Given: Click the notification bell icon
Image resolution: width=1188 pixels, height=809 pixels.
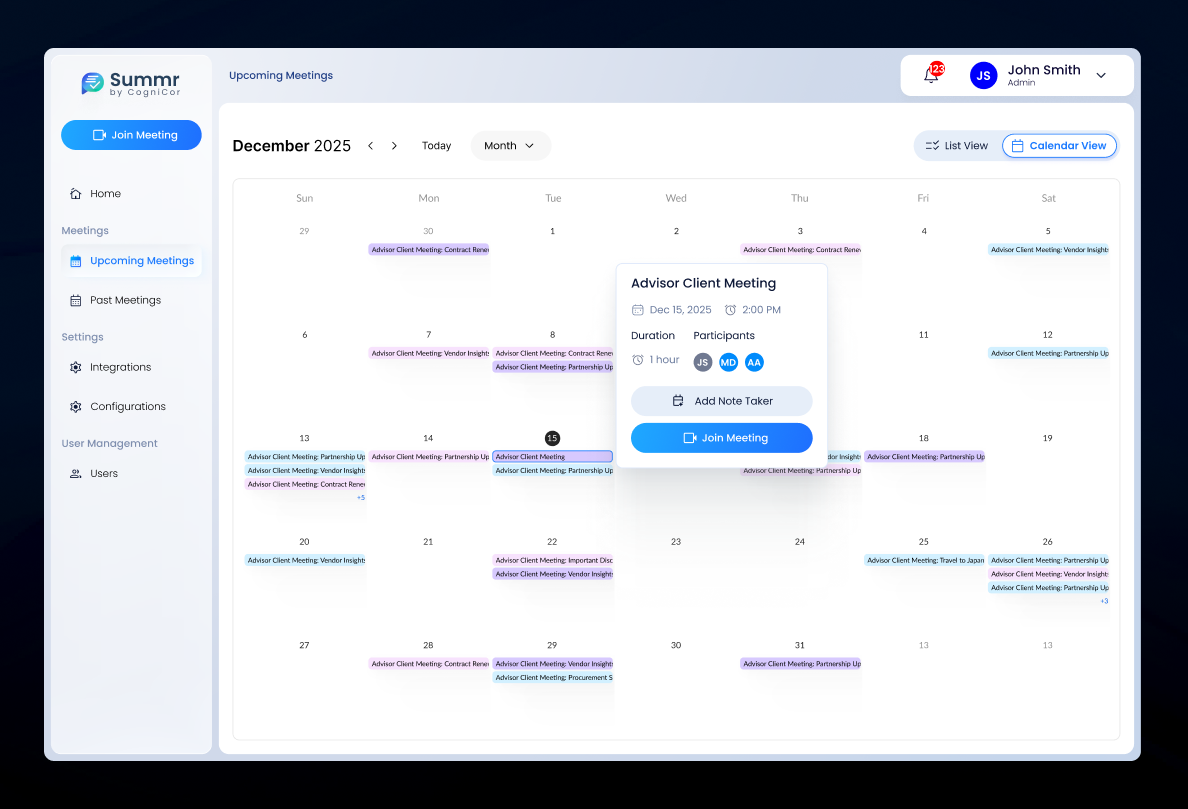Looking at the screenshot, I should click(x=931, y=75).
